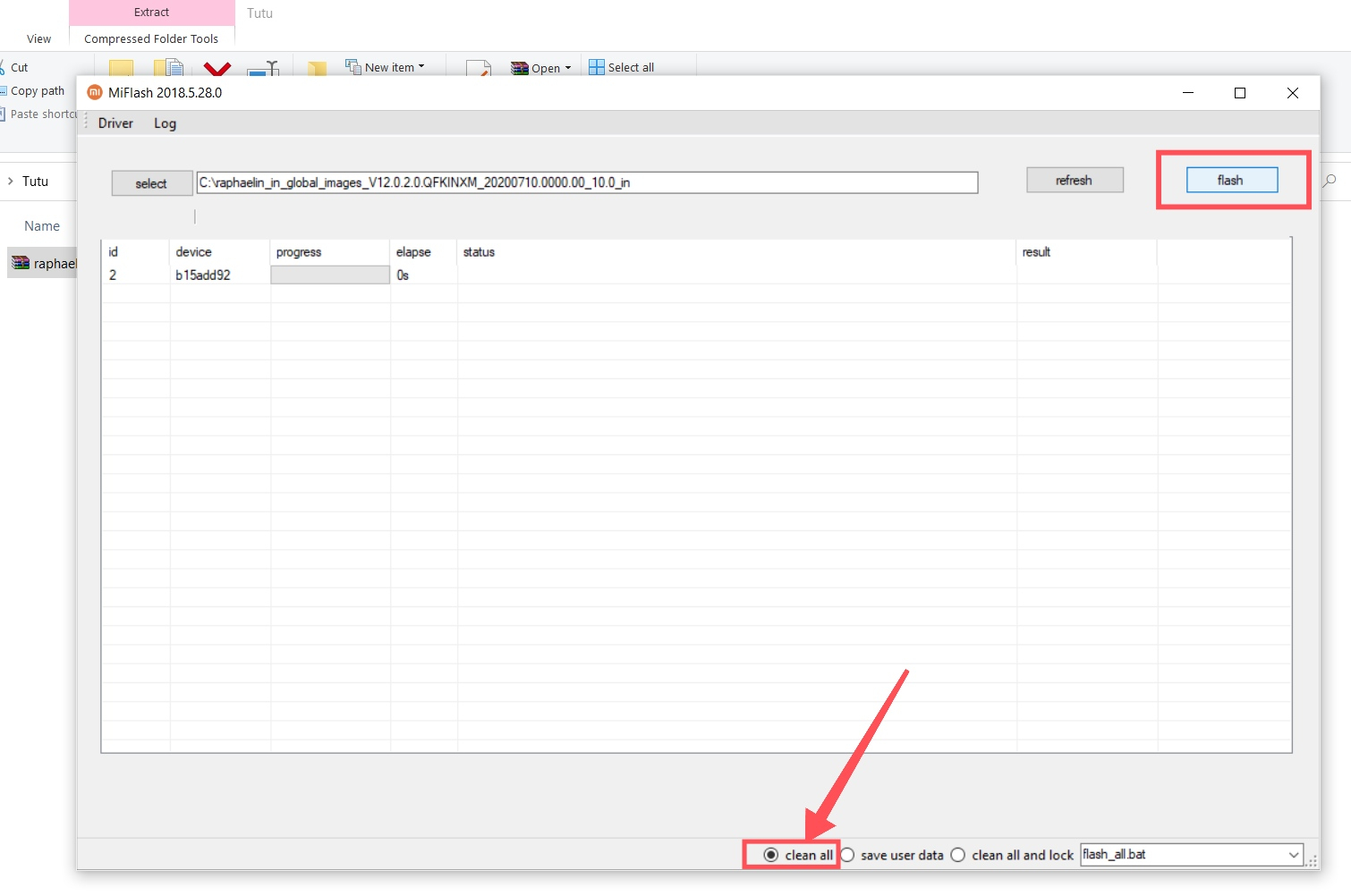Click the select button to choose firmware
This screenshot has width=1351, height=896.
click(x=151, y=183)
